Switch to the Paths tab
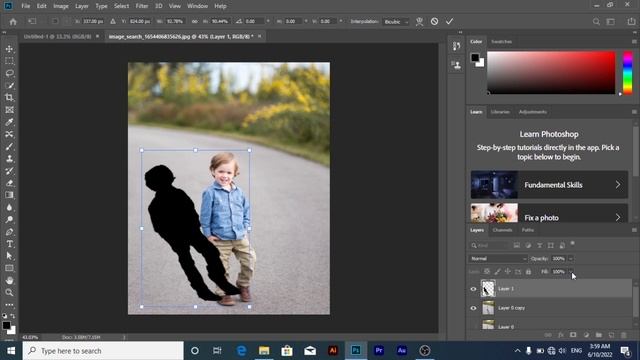The height and width of the screenshot is (360, 640). 527,230
